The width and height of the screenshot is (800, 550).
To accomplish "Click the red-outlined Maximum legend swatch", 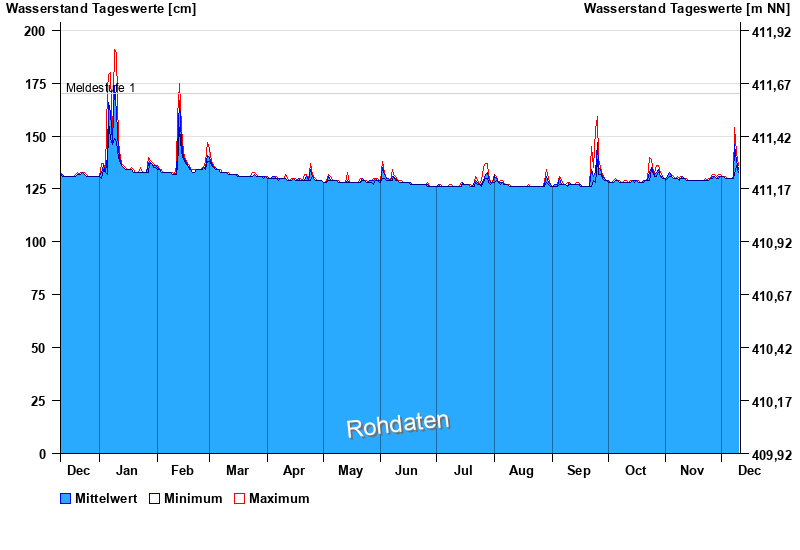I will pyautogui.click(x=239, y=499).
